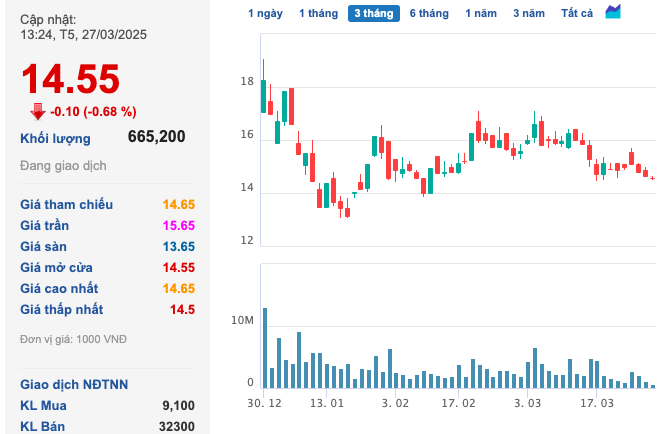Switch to the 1 ngày timeframe
This screenshot has height=434, width=661.
[265, 13]
